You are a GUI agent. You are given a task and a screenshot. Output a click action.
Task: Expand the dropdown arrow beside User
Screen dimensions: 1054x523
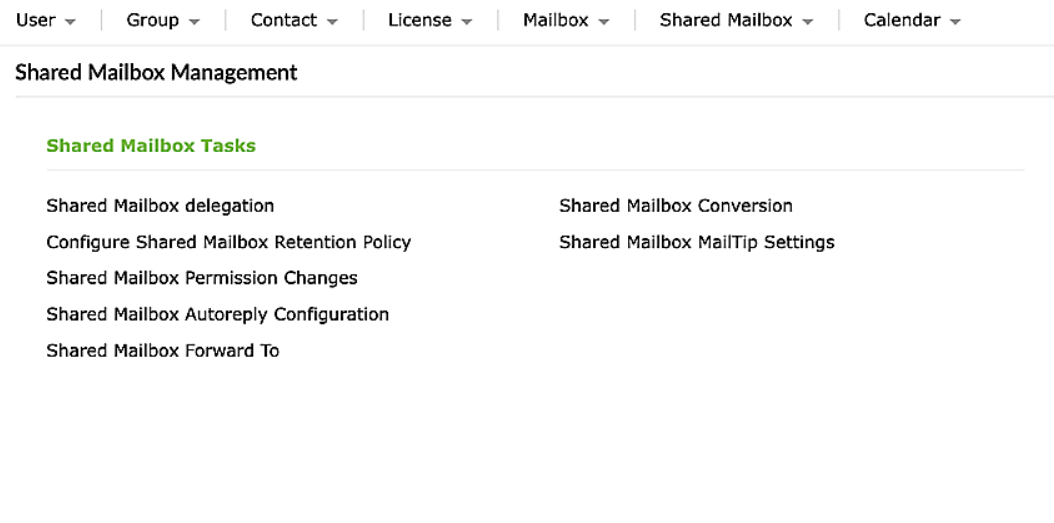click(69, 22)
